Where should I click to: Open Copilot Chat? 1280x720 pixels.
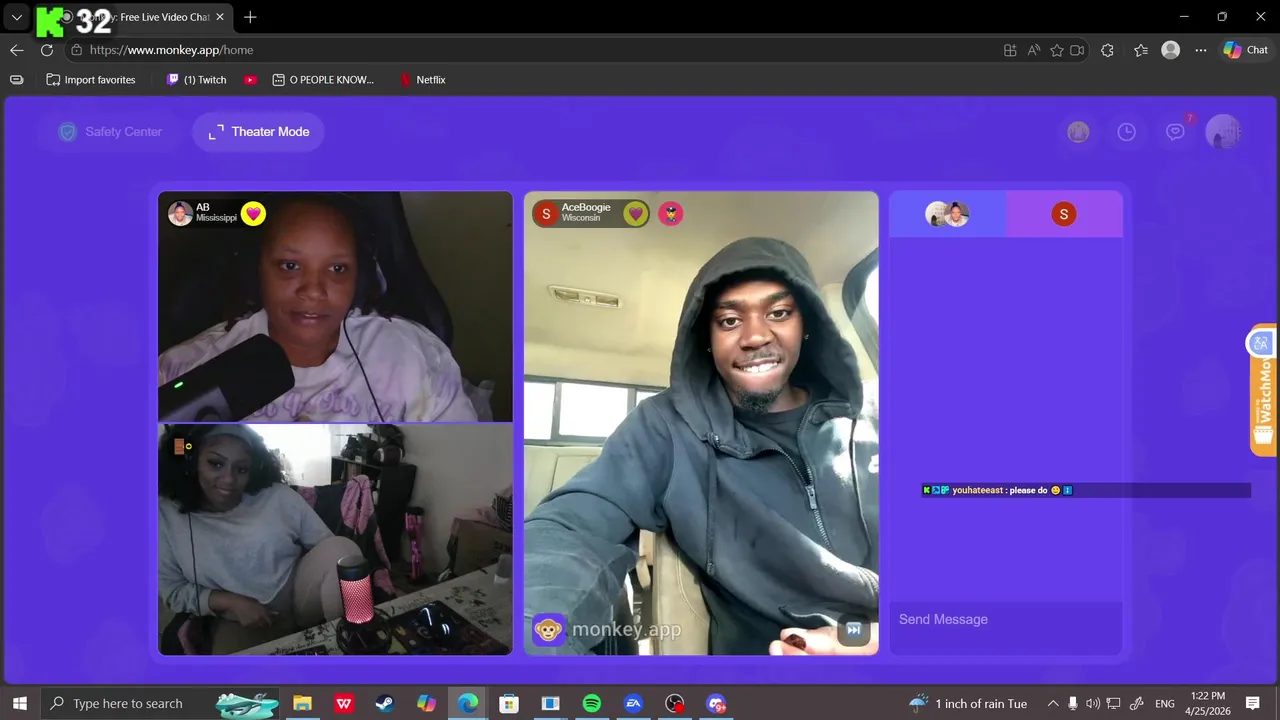click(x=1246, y=50)
